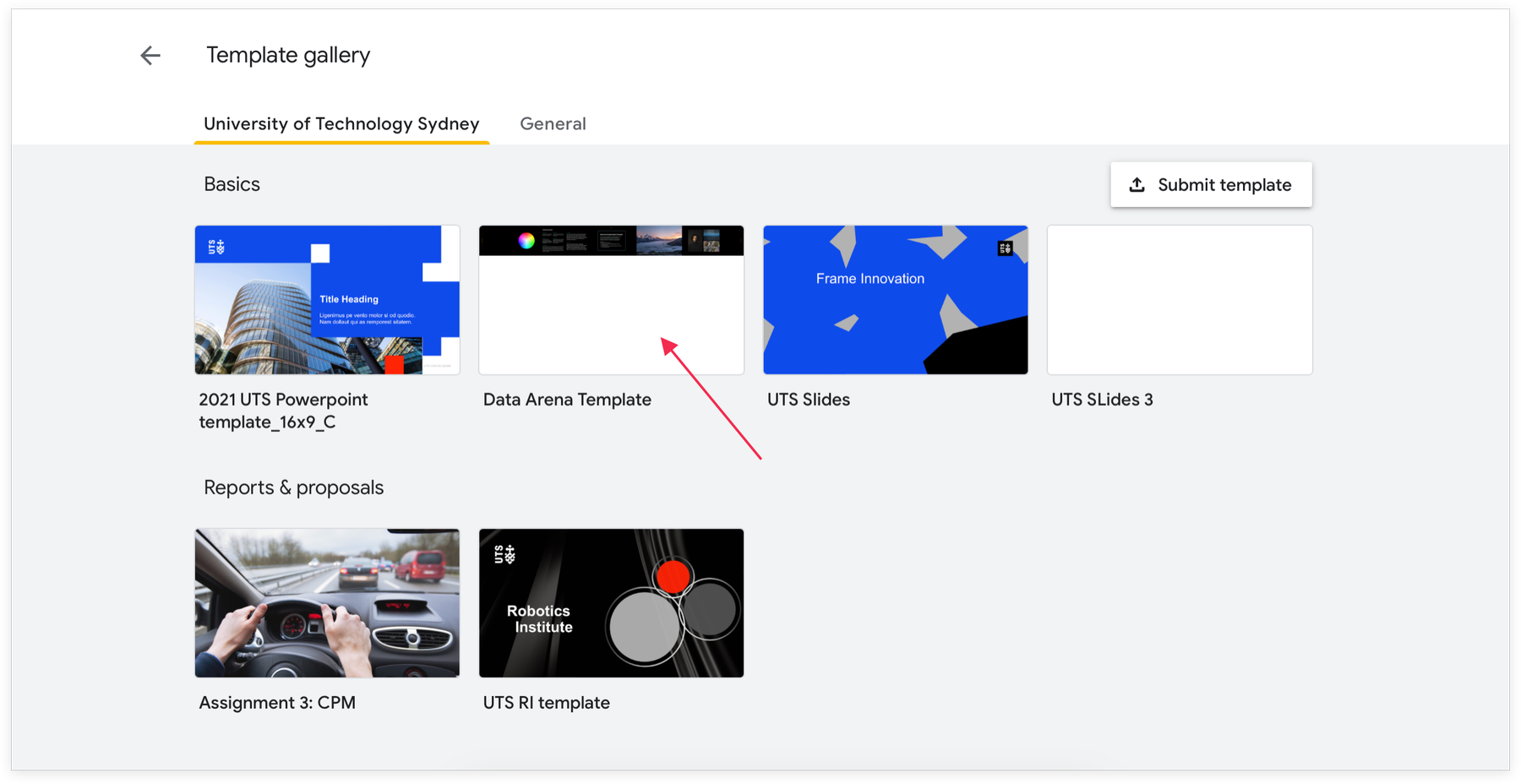
Task: Open the Frame Innovation UTS Slides thumbnail
Action: point(896,300)
